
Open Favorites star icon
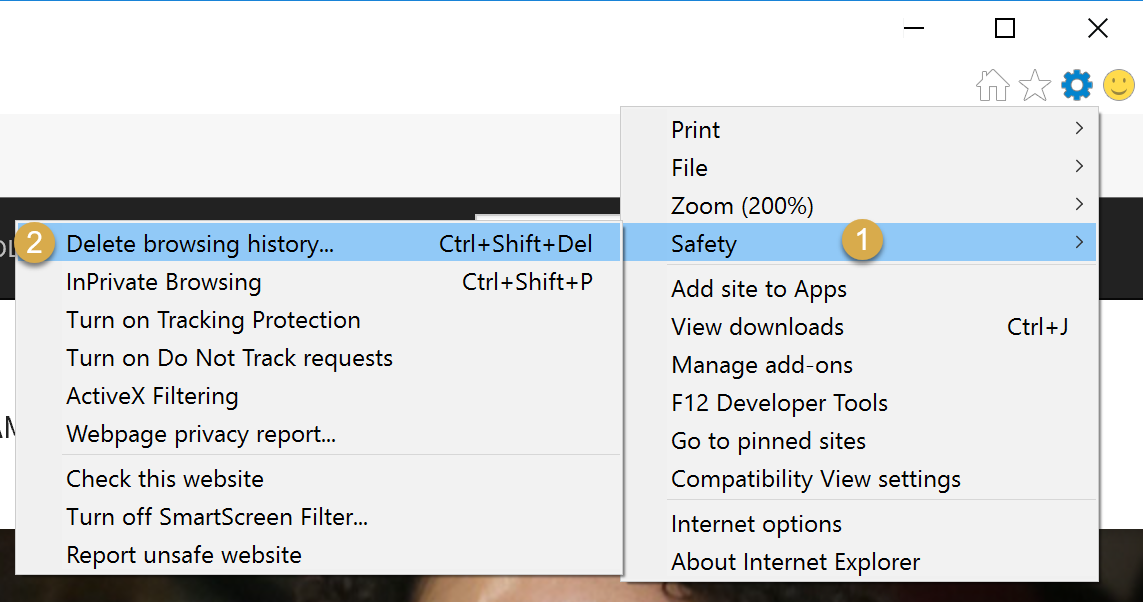(1035, 85)
